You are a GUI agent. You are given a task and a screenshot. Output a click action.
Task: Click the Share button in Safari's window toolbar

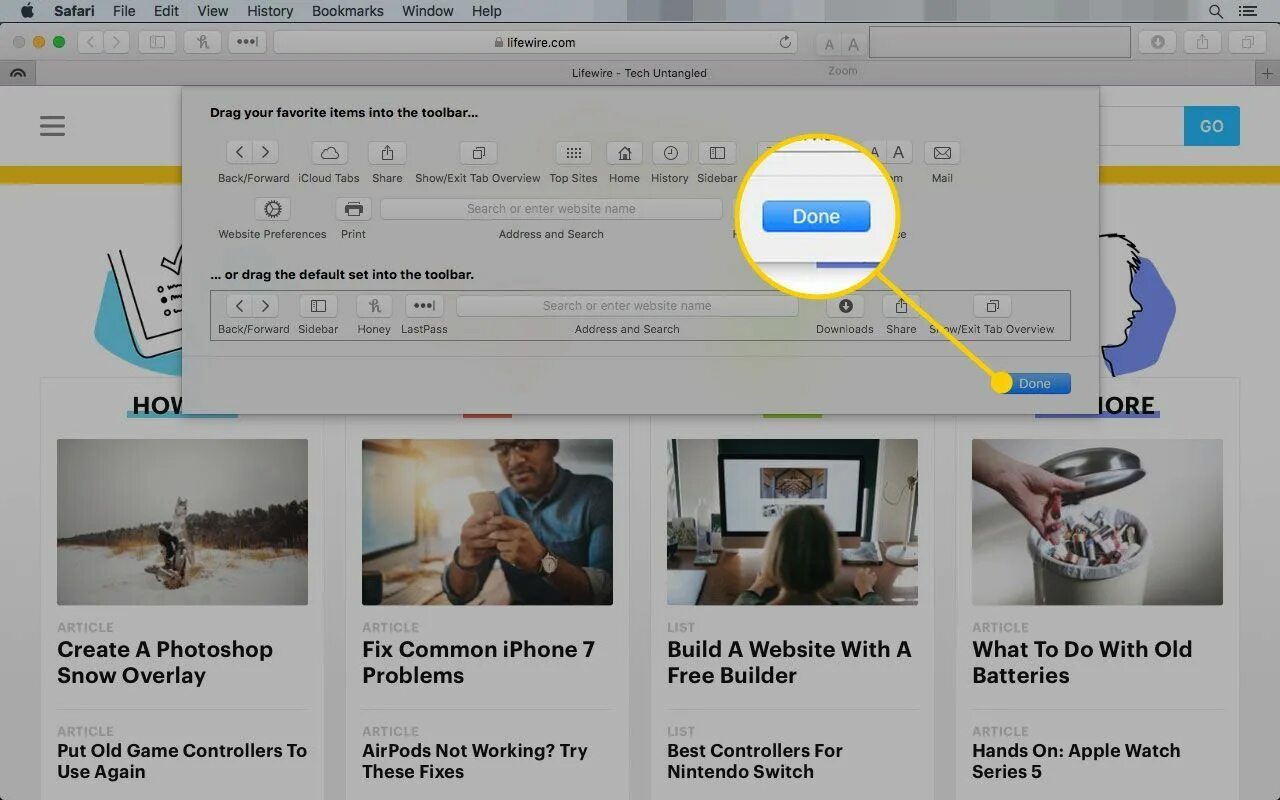[x=1203, y=42]
